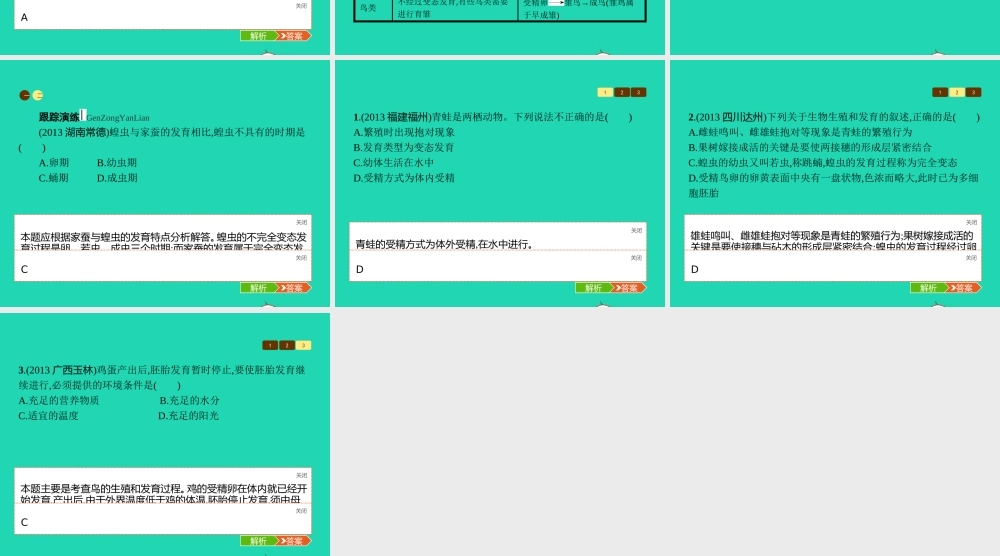1000x556 pixels.
Task: Click option C.蝗虫的幼虫又叫若虫
Action: coord(823,163)
